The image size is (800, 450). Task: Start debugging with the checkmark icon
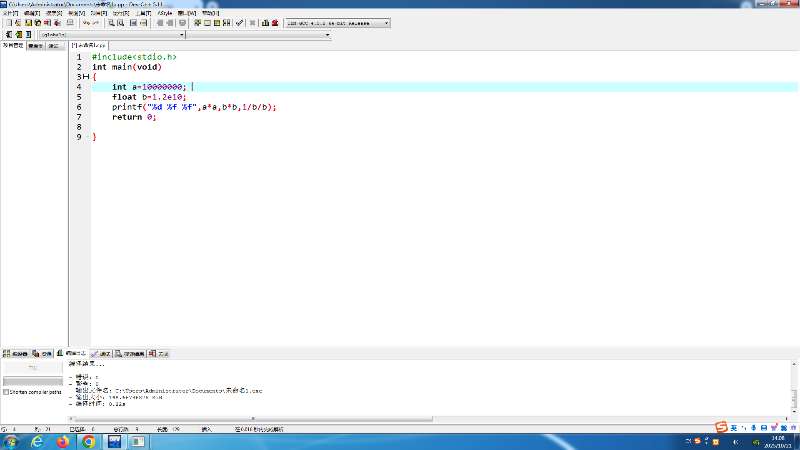[239, 23]
